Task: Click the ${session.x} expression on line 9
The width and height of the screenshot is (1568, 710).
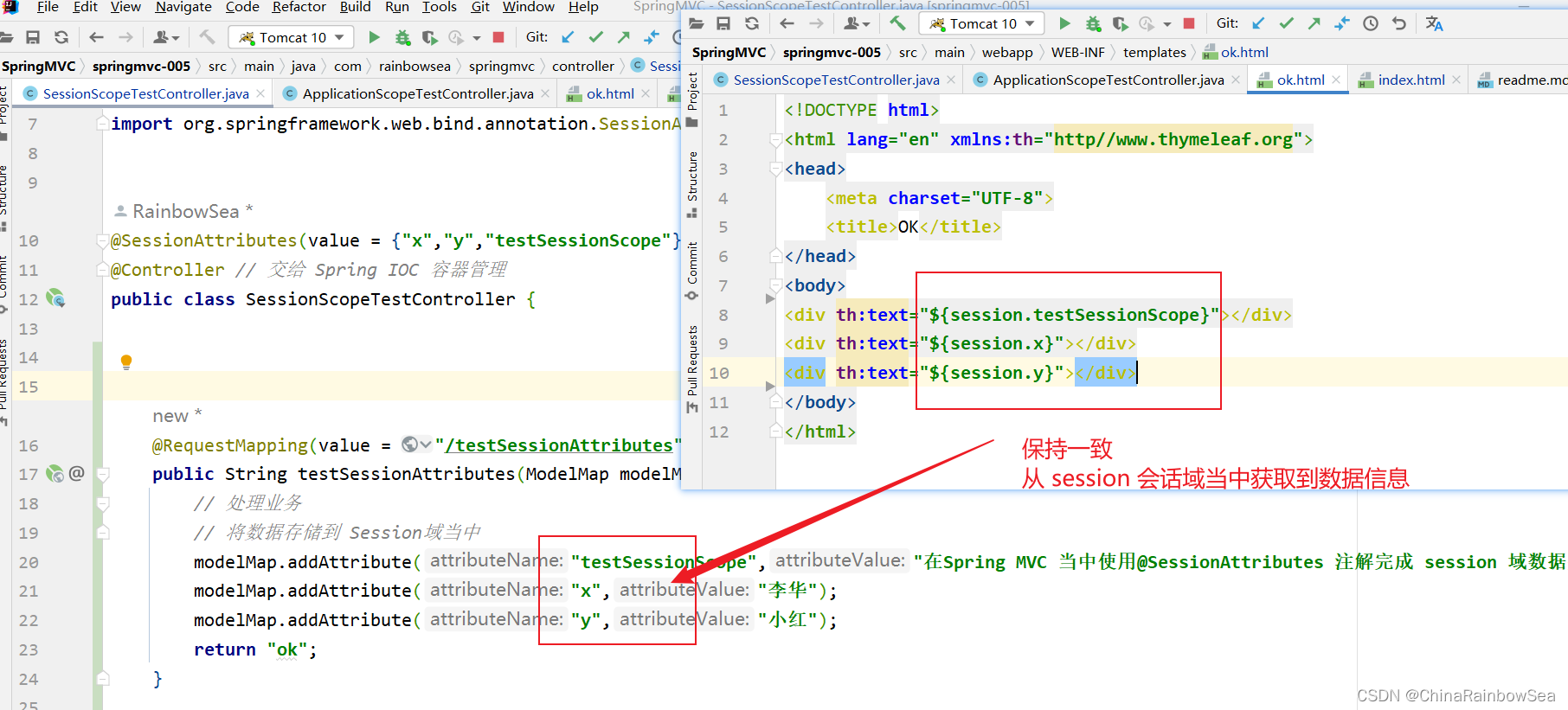Action: (991, 343)
